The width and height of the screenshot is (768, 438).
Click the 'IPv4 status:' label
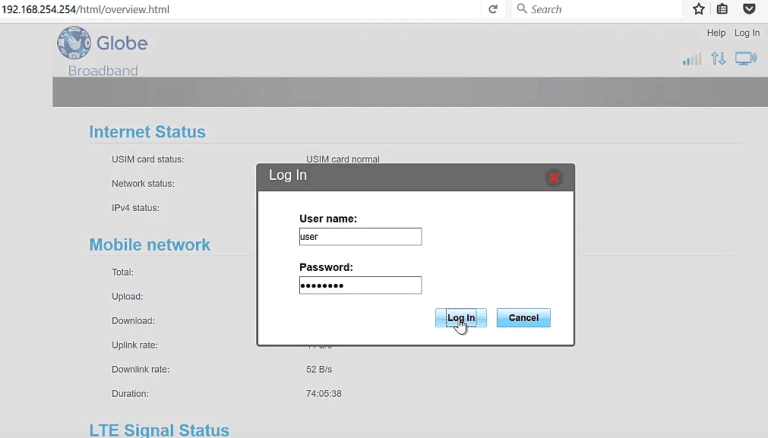(x=135, y=208)
